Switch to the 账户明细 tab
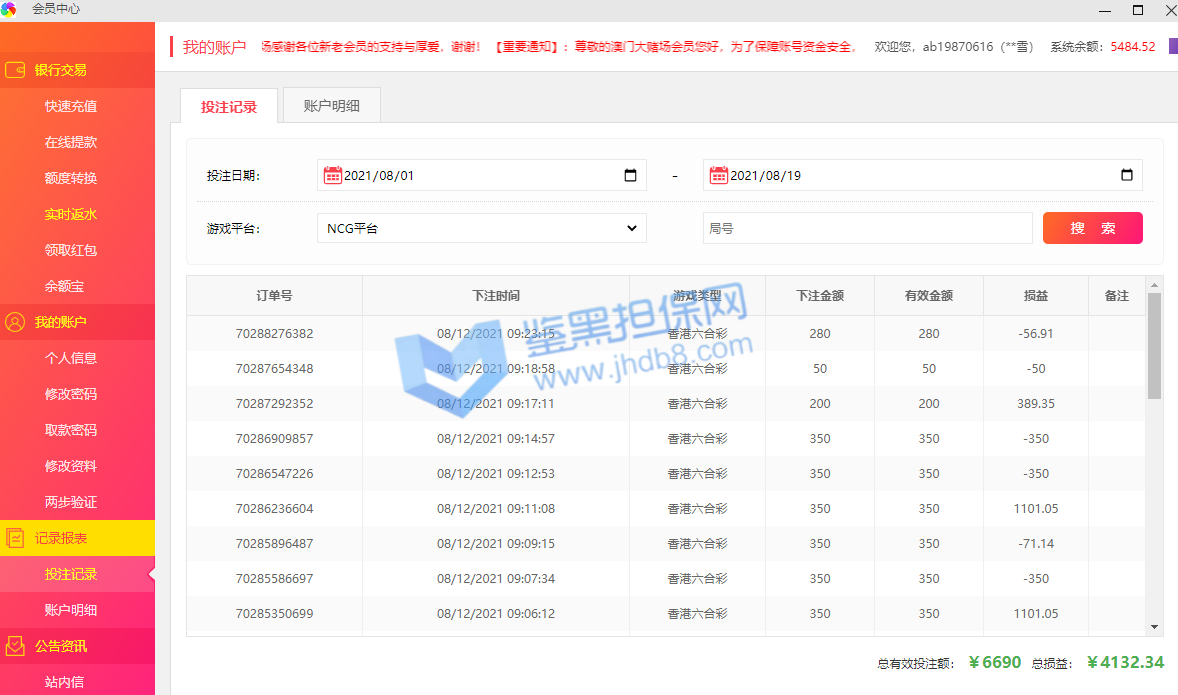The height and width of the screenshot is (695, 1178). (x=331, y=106)
